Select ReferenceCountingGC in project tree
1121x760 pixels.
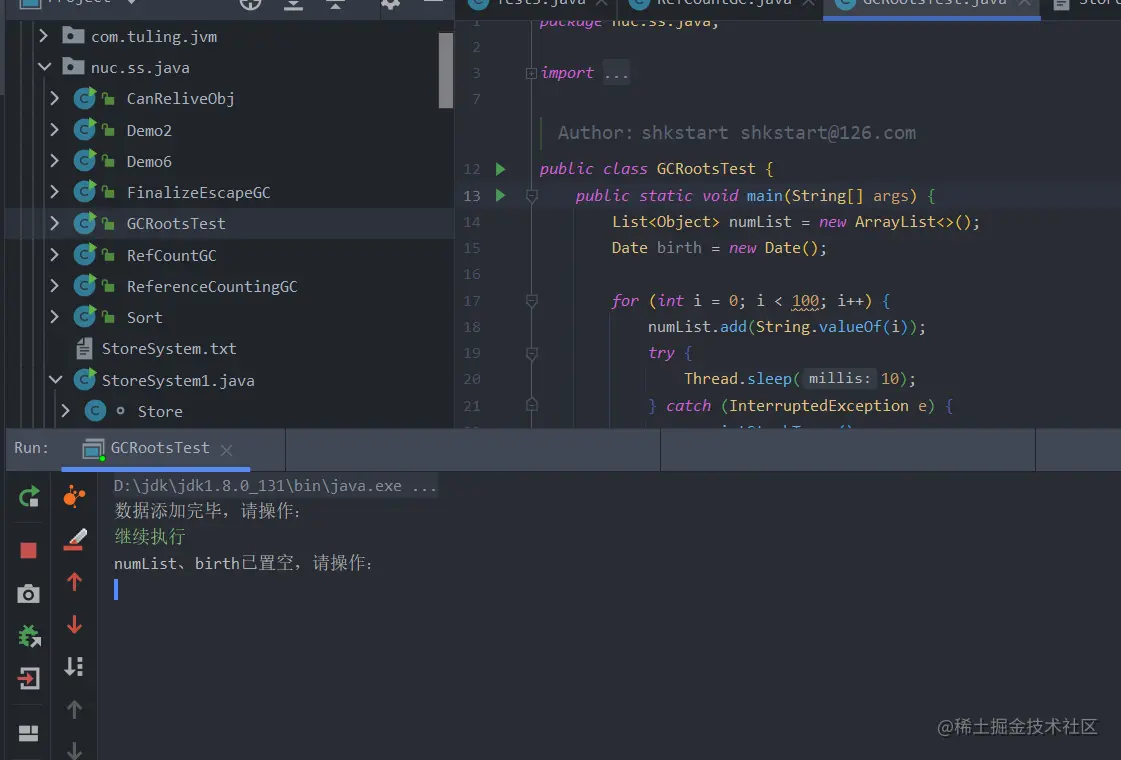[x=212, y=287]
